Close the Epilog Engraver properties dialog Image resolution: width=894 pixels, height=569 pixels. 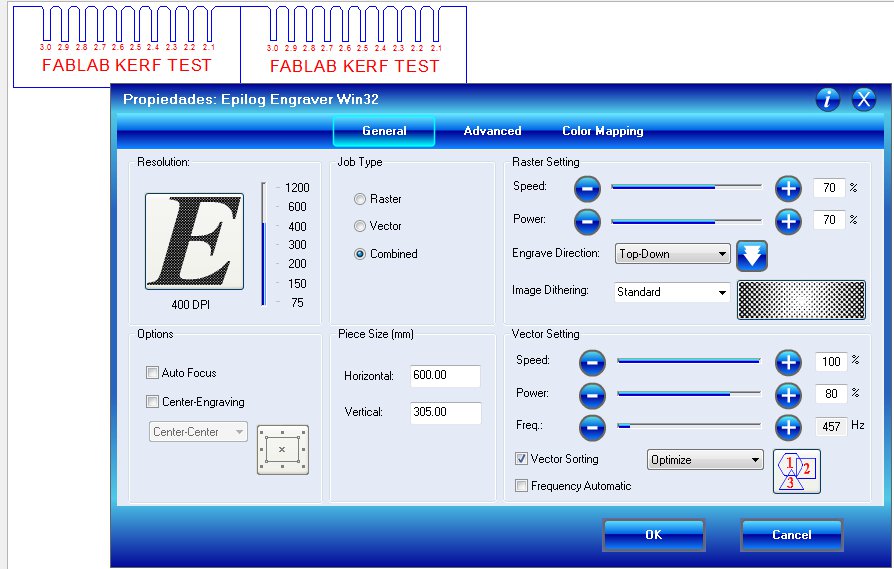click(864, 99)
